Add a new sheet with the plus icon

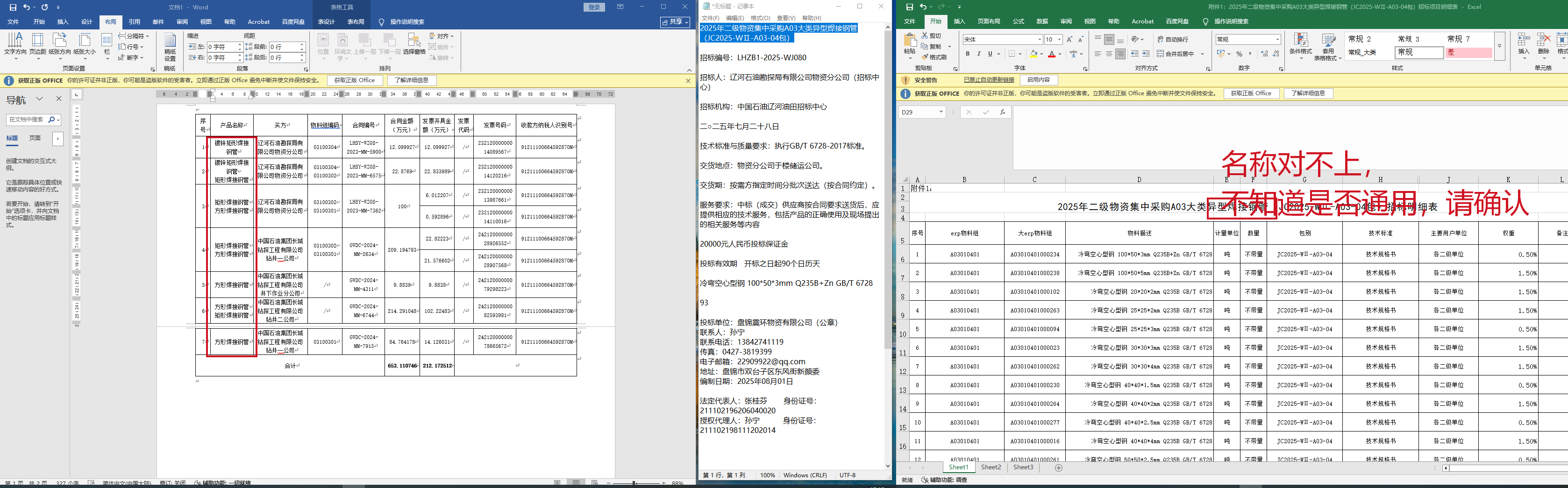coord(1059,468)
